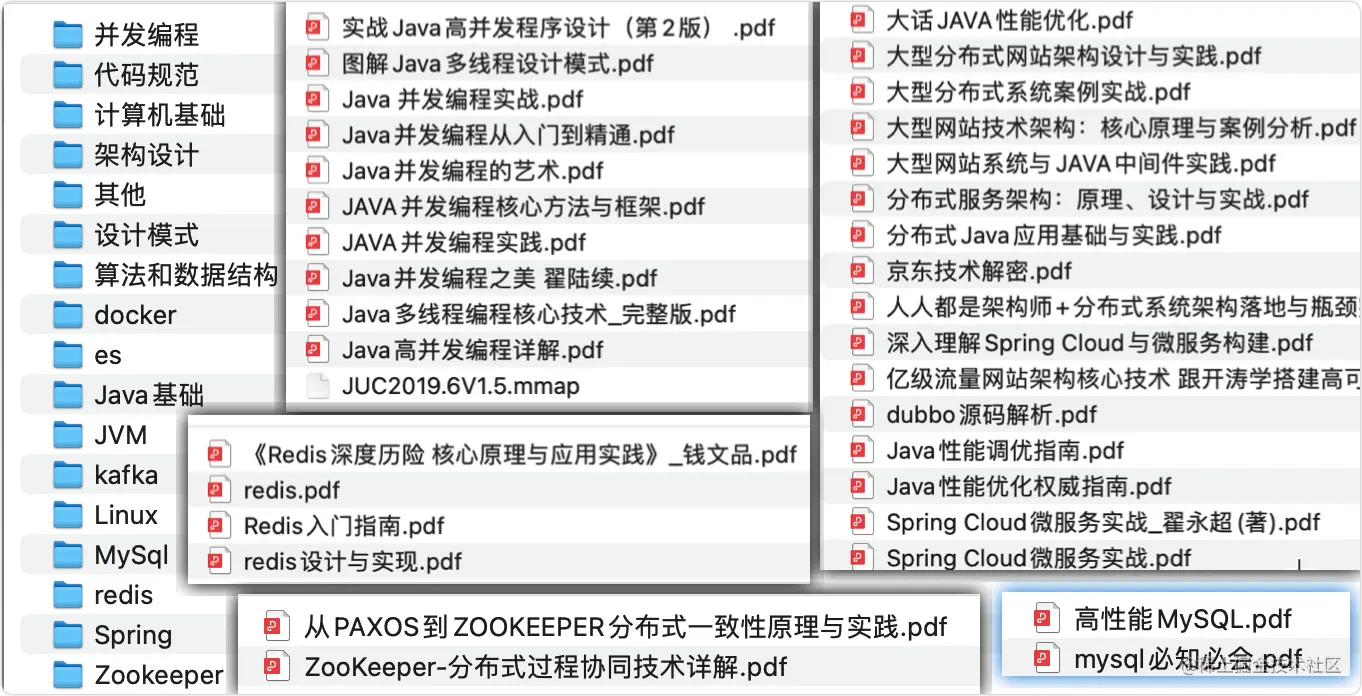This screenshot has height=696, width=1362.
Task: Click PDF icon of Java并发编程的艺术.pdf
Action: tap(317, 171)
